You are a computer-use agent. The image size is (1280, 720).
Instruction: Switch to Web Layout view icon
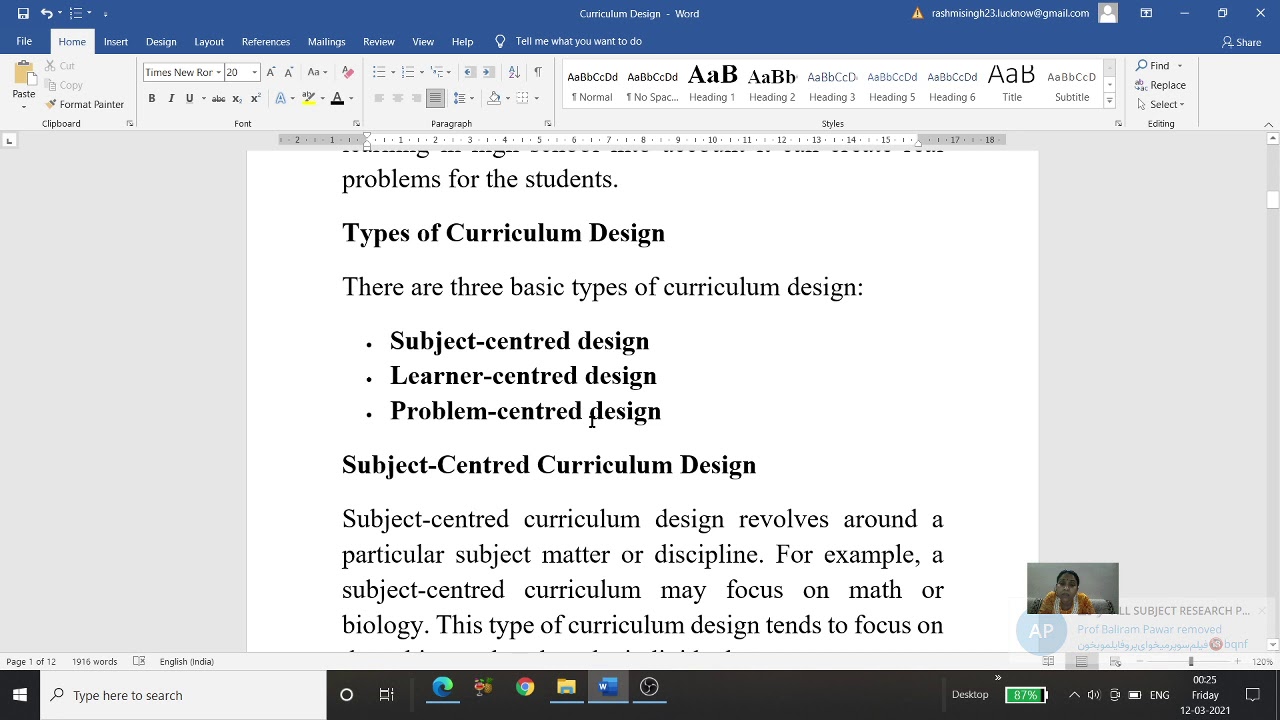pos(1115,662)
